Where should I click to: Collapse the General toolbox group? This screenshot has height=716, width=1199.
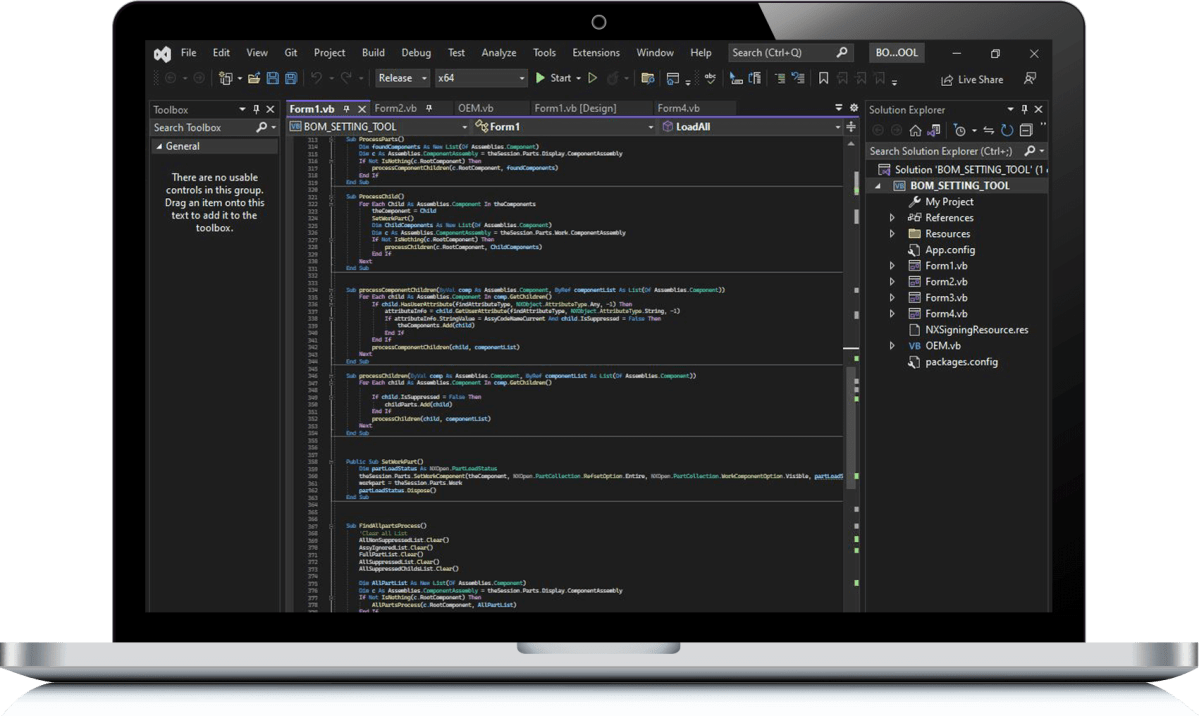click(159, 146)
